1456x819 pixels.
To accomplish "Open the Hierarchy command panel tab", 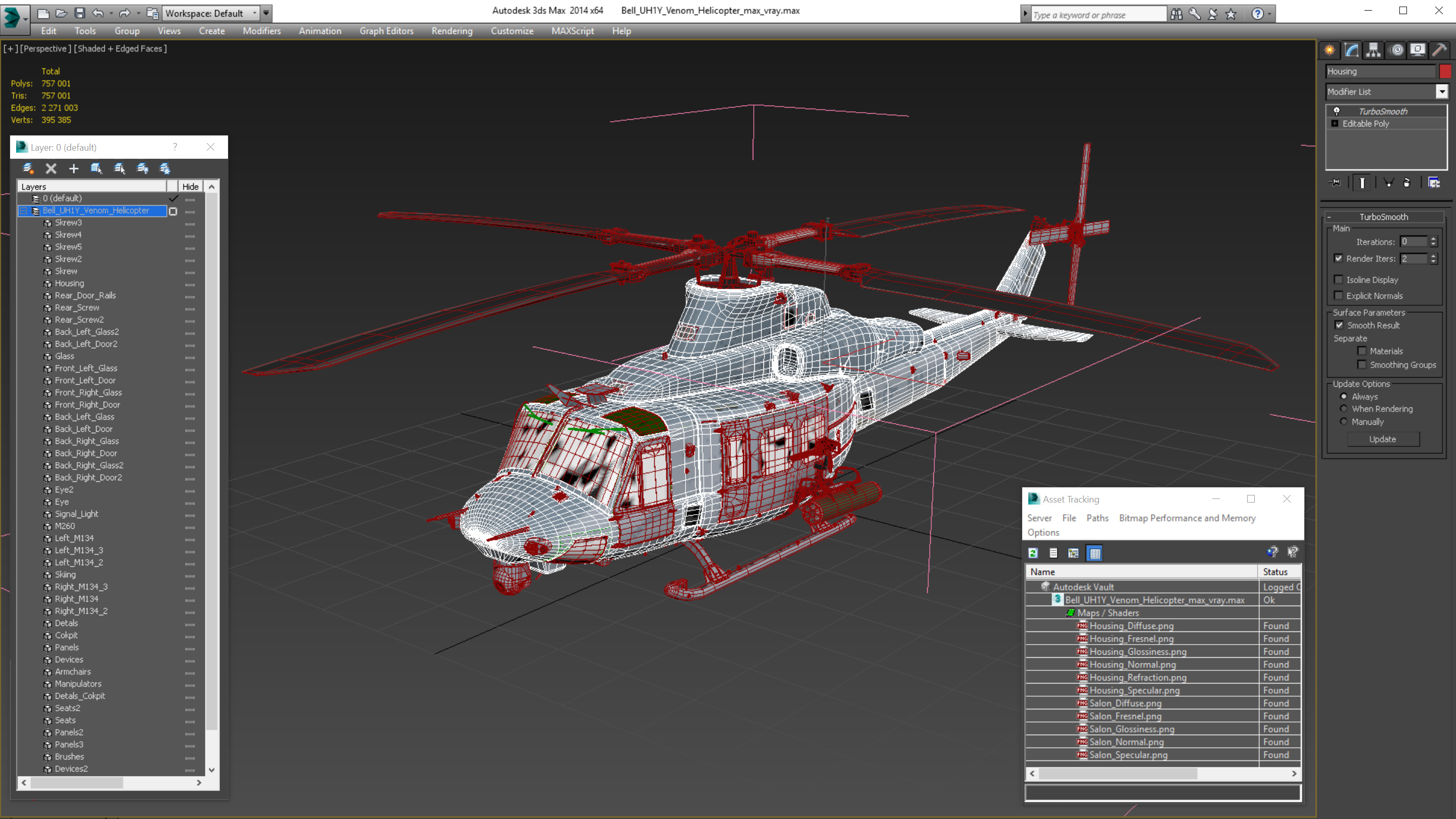I will [x=1373, y=50].
